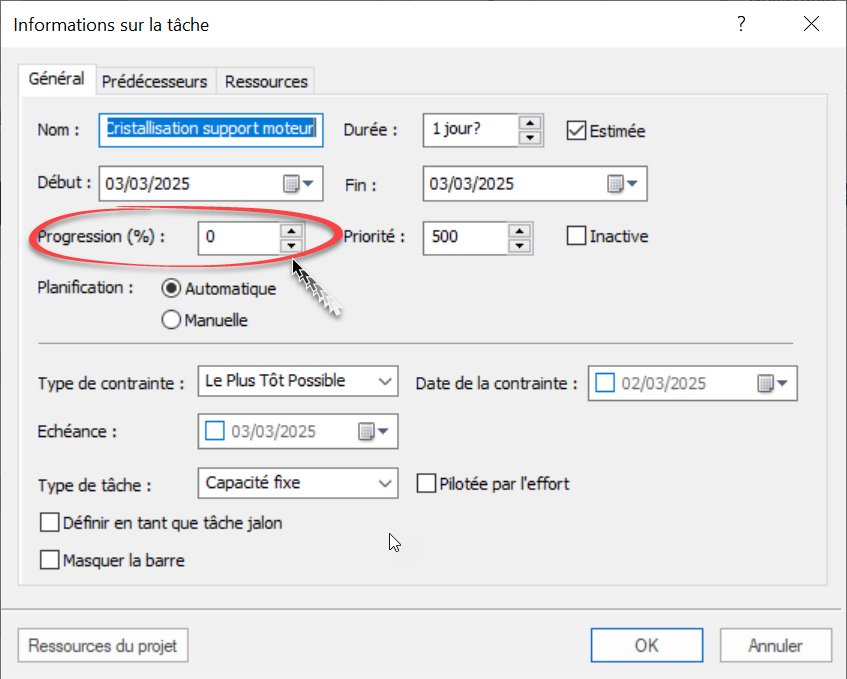Open the Début date calendar picker

point(298,184)
